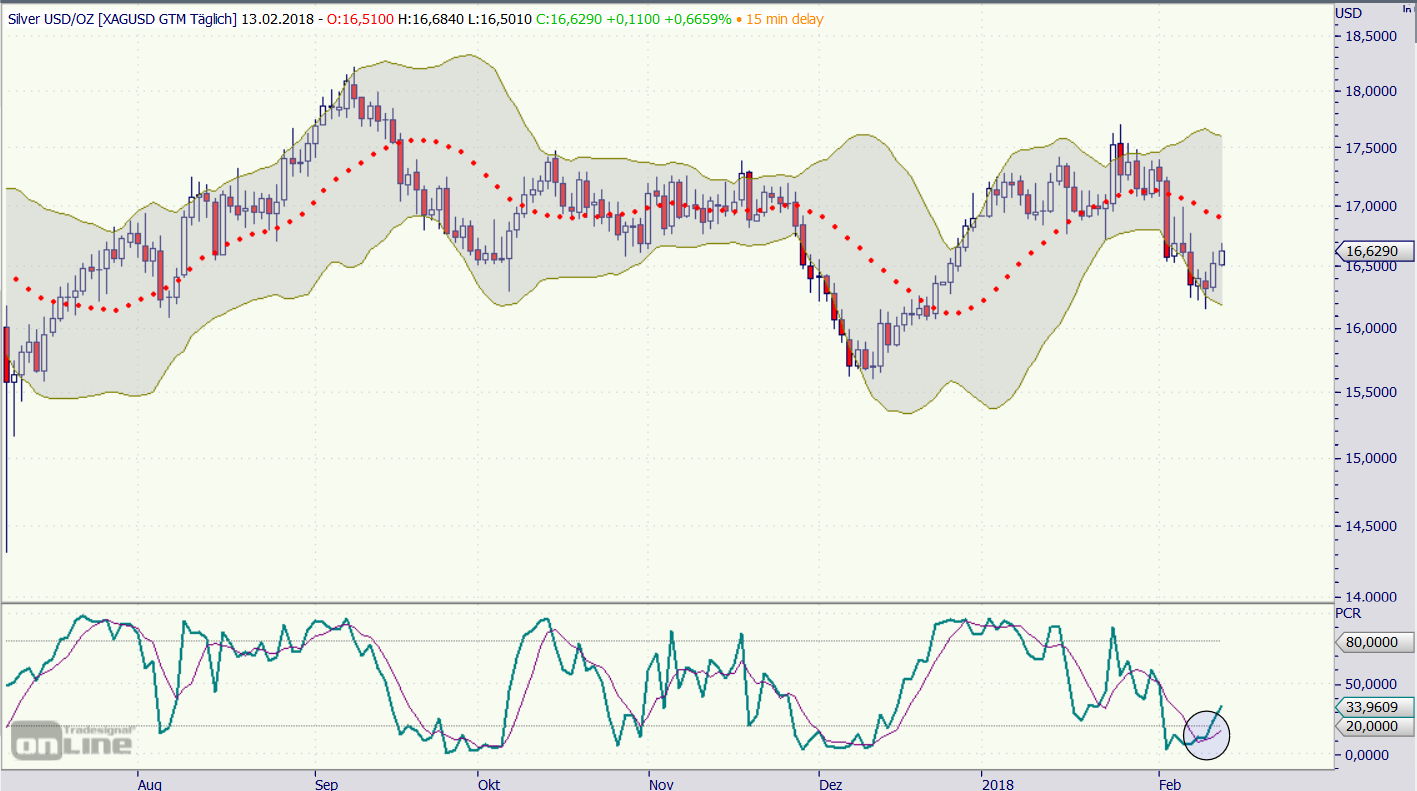Click 'Feb' on the time axis
The height and width of the screenshot is (791, 1417).
1167,784
